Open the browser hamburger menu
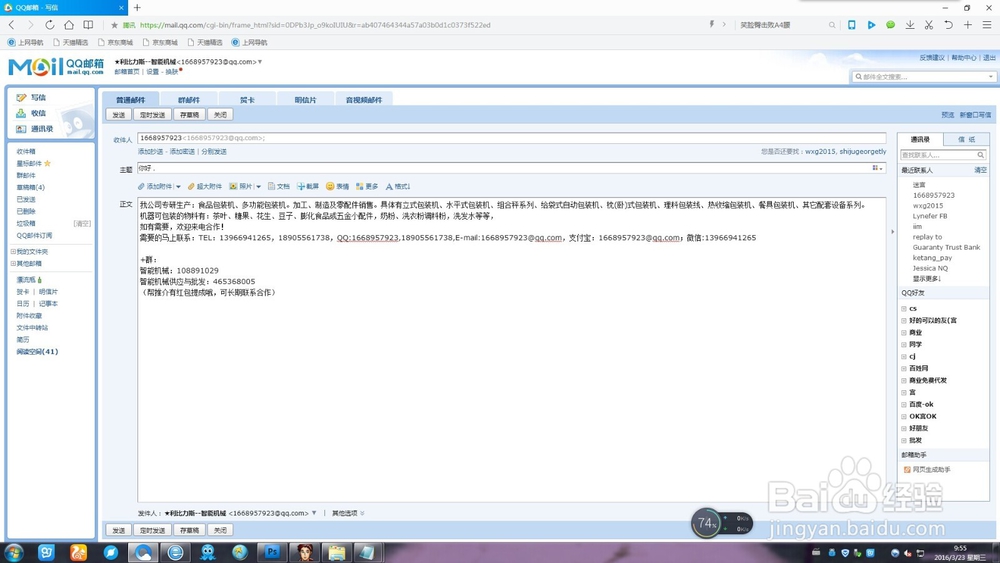 [987, 25]
